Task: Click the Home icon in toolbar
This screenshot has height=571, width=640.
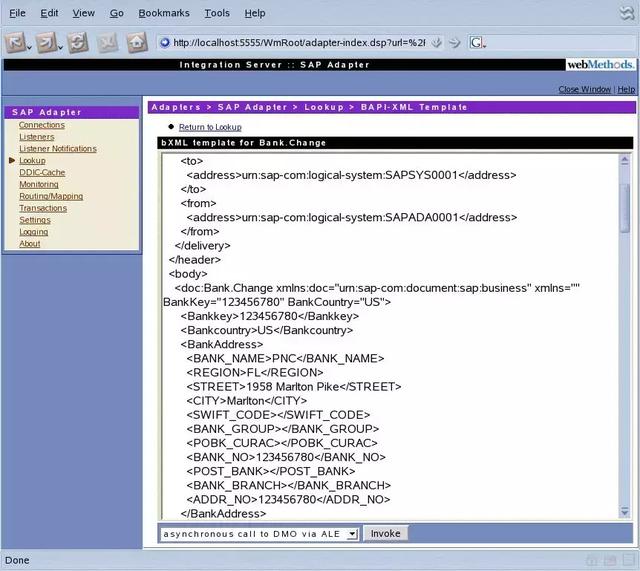Action: pyautogui.click(x=137, y=42)
